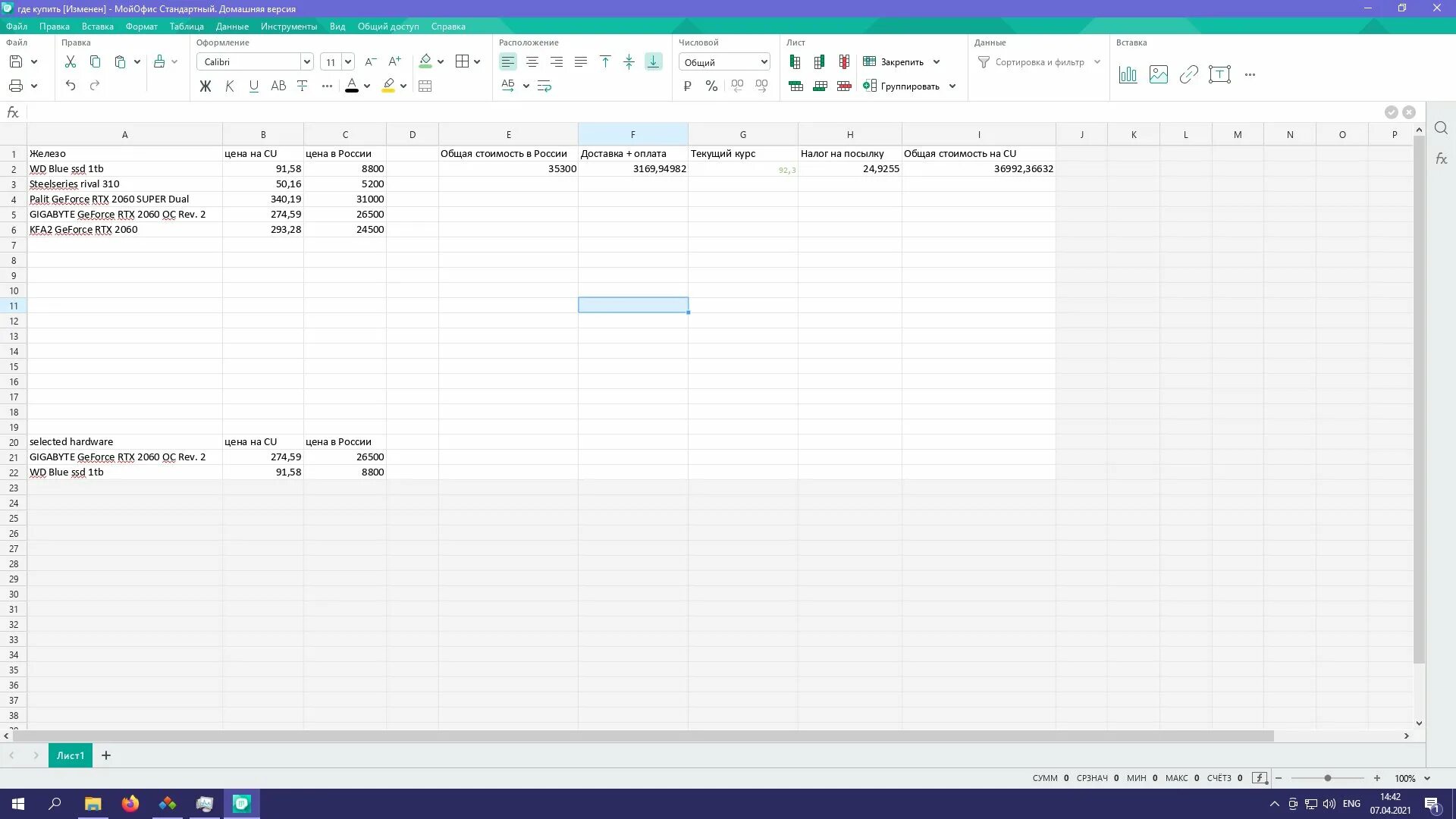The image size is (1456, 819).
Task: Click the Borders icon
Action: click(x=462, y=61)
